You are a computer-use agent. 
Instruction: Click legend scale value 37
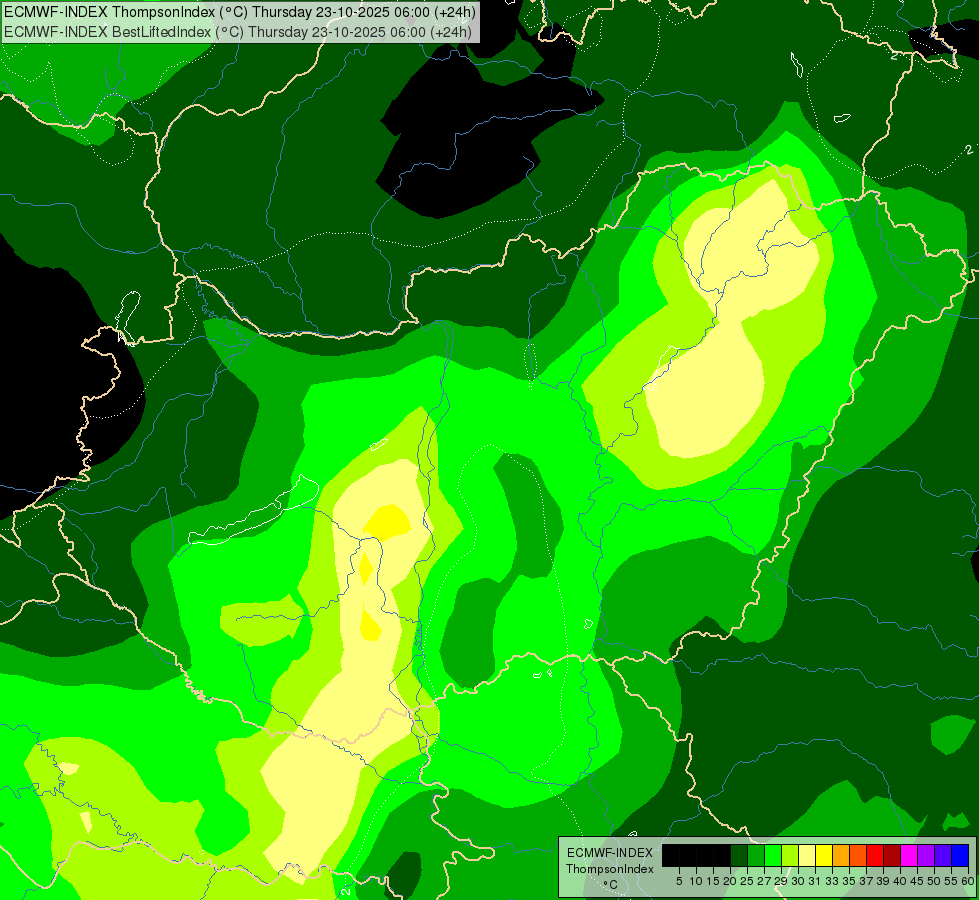tap(867, 881)
